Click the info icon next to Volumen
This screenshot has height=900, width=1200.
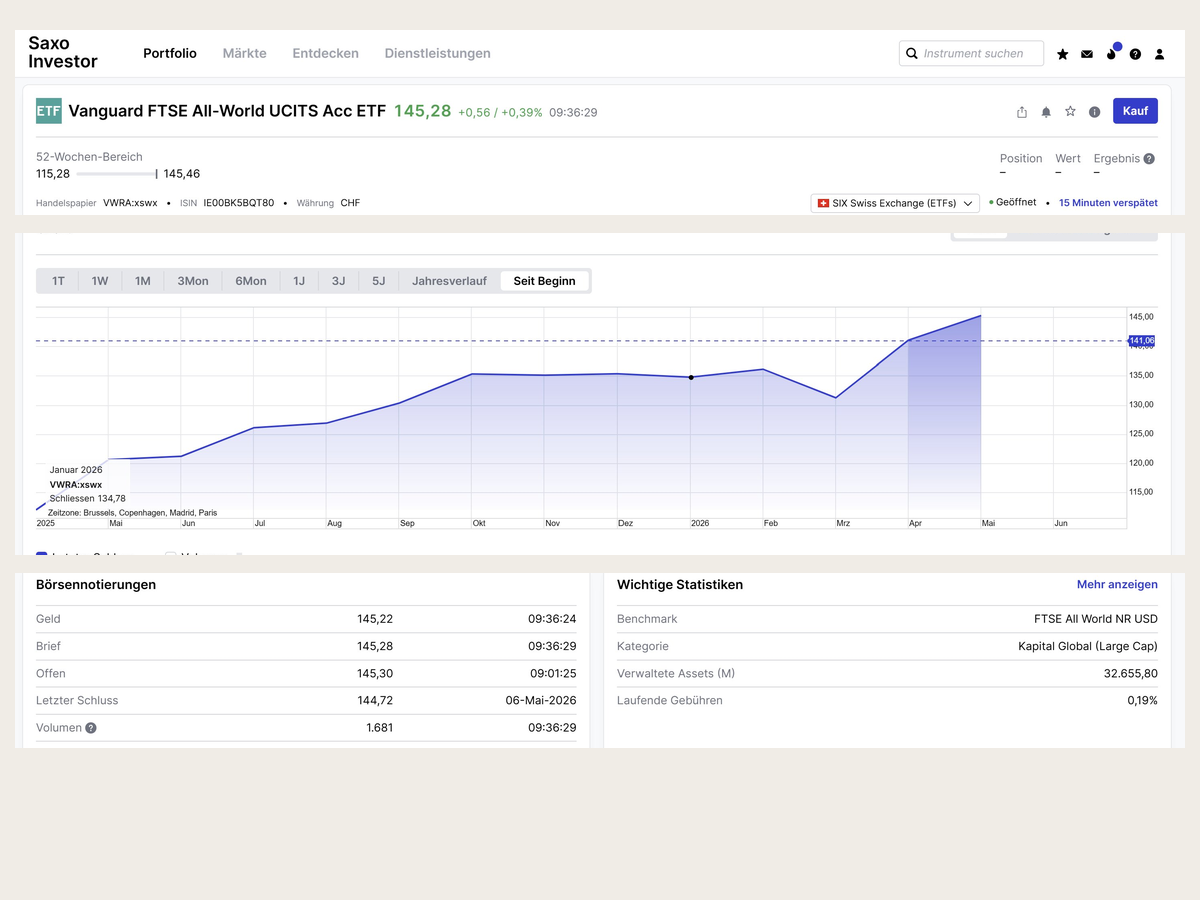click(91, 728)
